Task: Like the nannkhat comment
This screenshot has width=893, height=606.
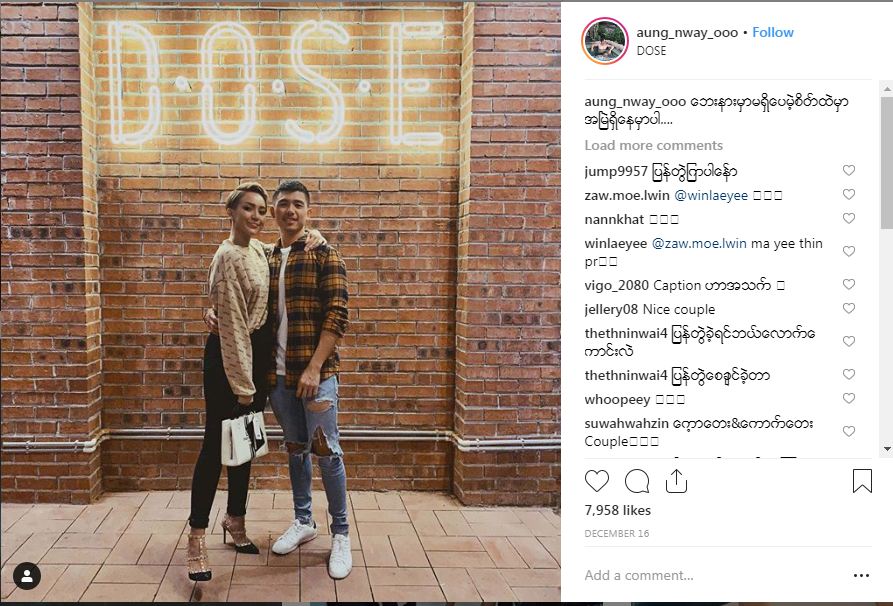Action: click(x=849, y=218)
